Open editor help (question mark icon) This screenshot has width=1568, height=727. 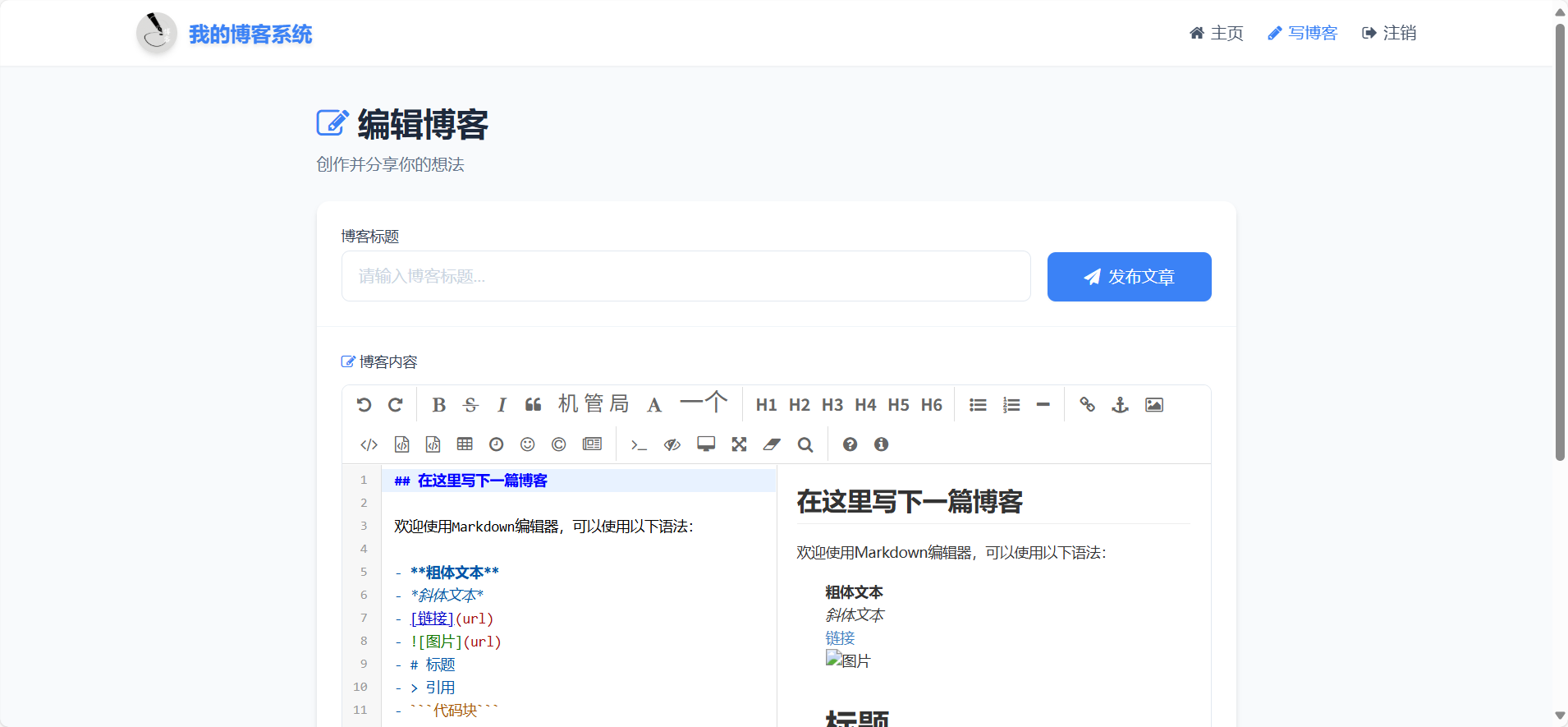tap(850, 444)
